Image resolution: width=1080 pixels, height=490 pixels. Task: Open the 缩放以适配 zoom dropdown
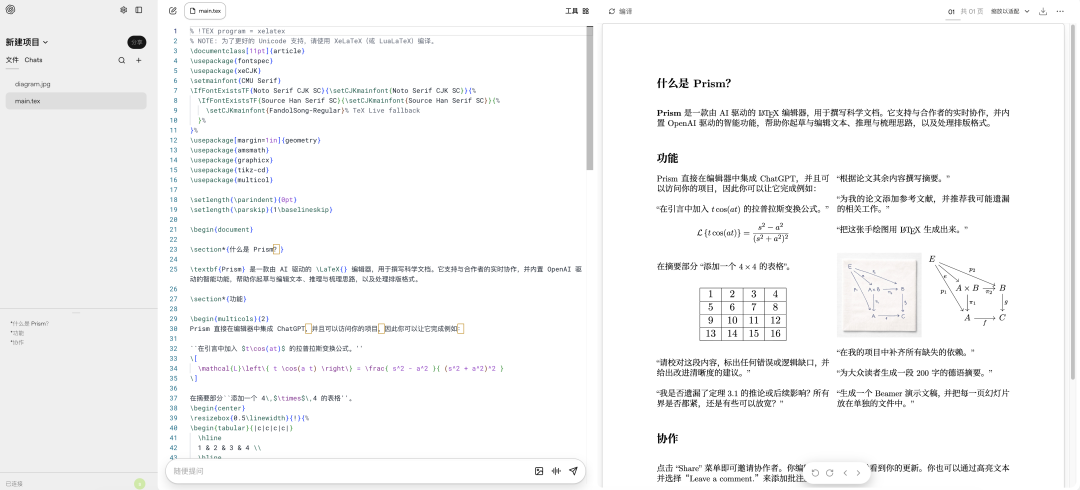coord(1010,11)
